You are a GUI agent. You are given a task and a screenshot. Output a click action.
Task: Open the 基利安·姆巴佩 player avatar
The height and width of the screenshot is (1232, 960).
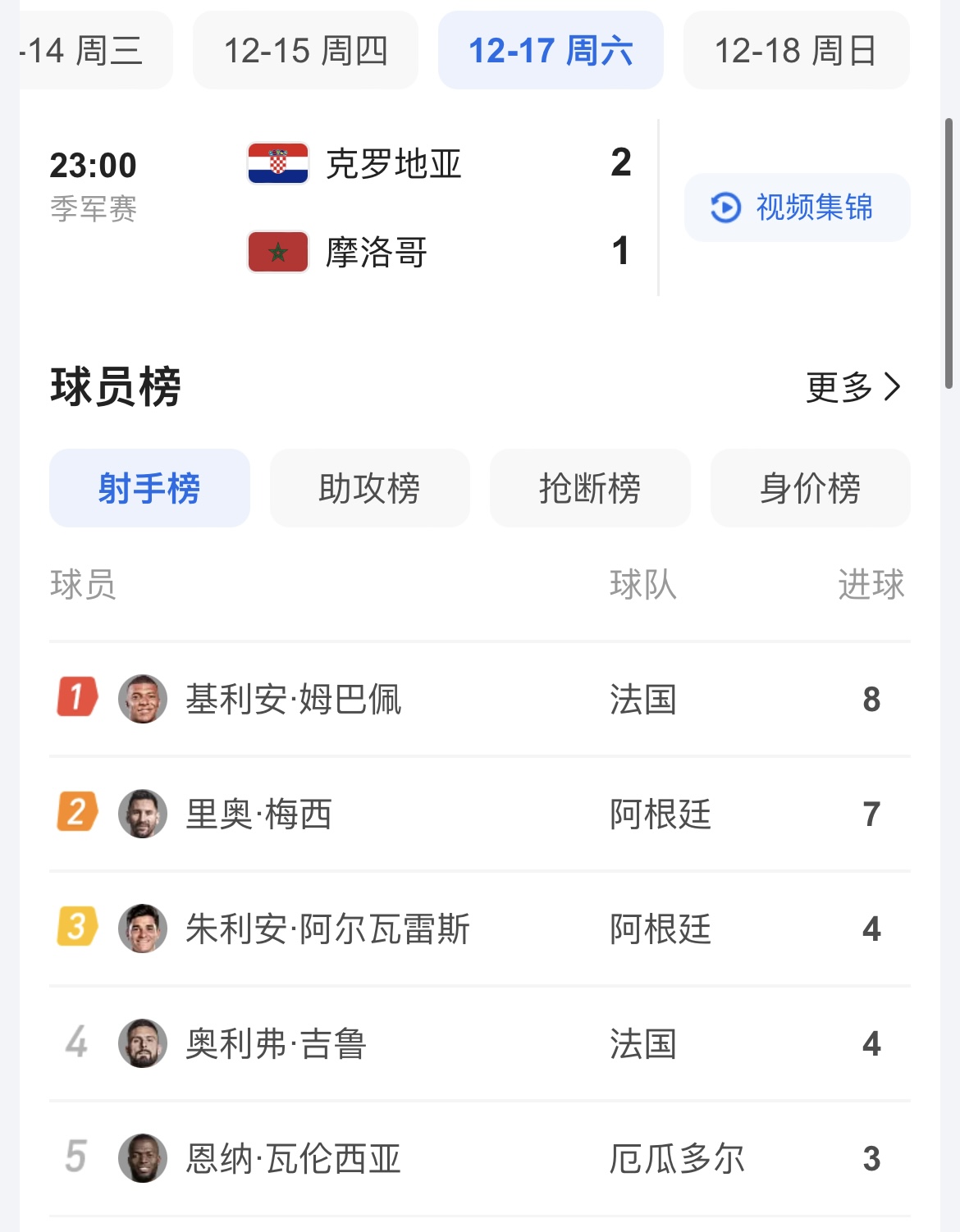[x=143, y=699]
